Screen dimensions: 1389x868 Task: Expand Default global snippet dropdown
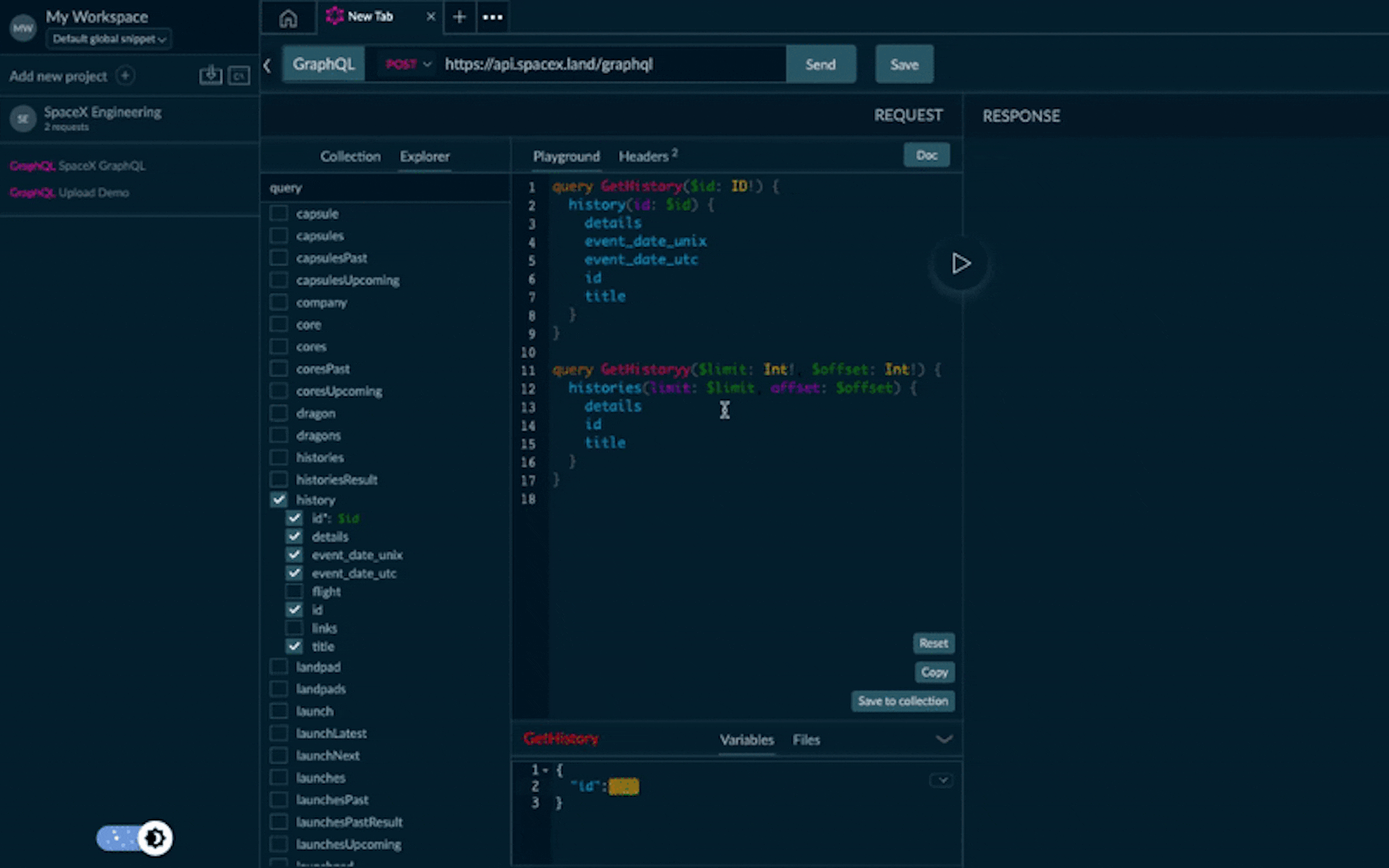click(109, 39)
